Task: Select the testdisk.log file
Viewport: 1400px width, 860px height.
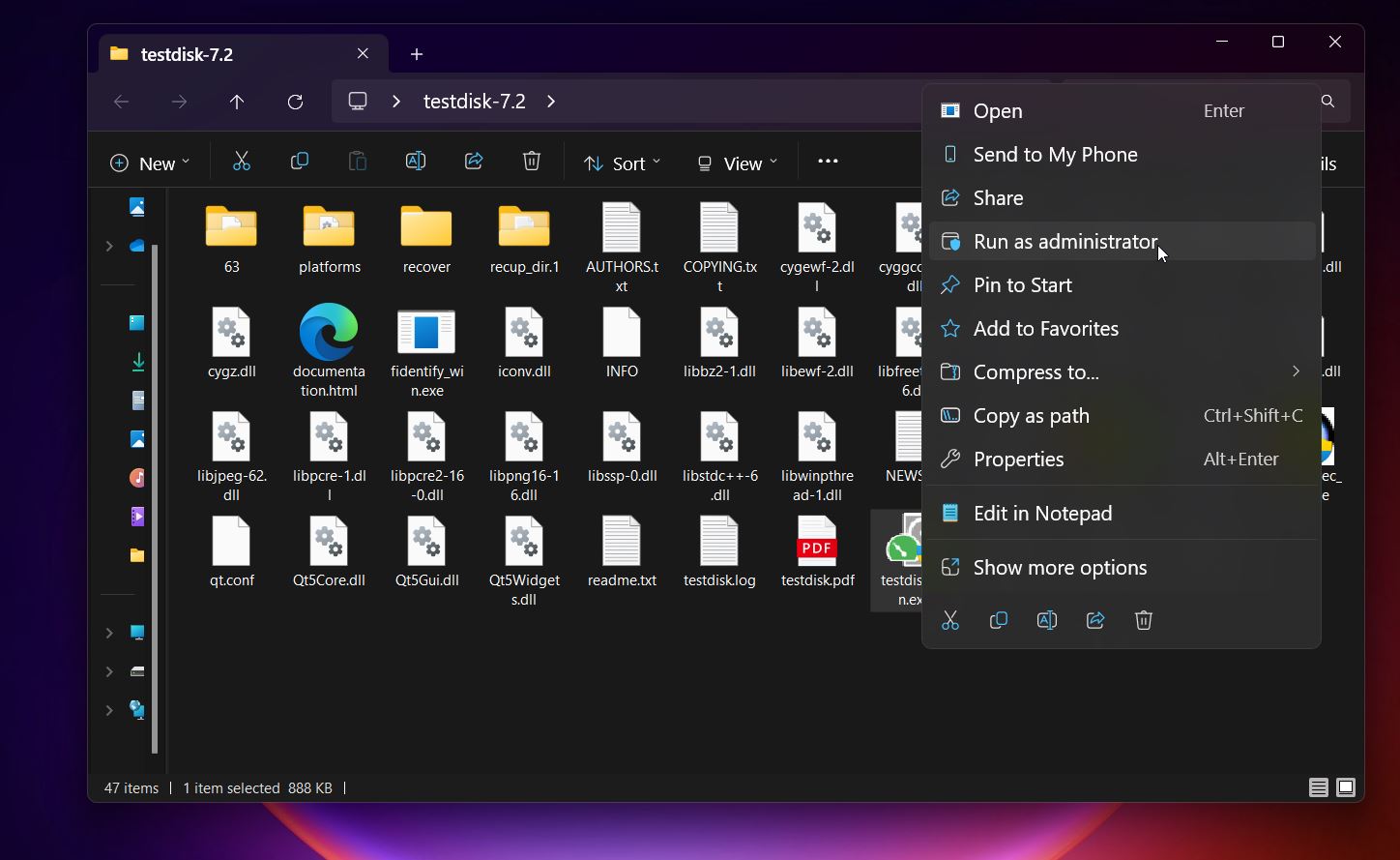Action: click(719, 552)
